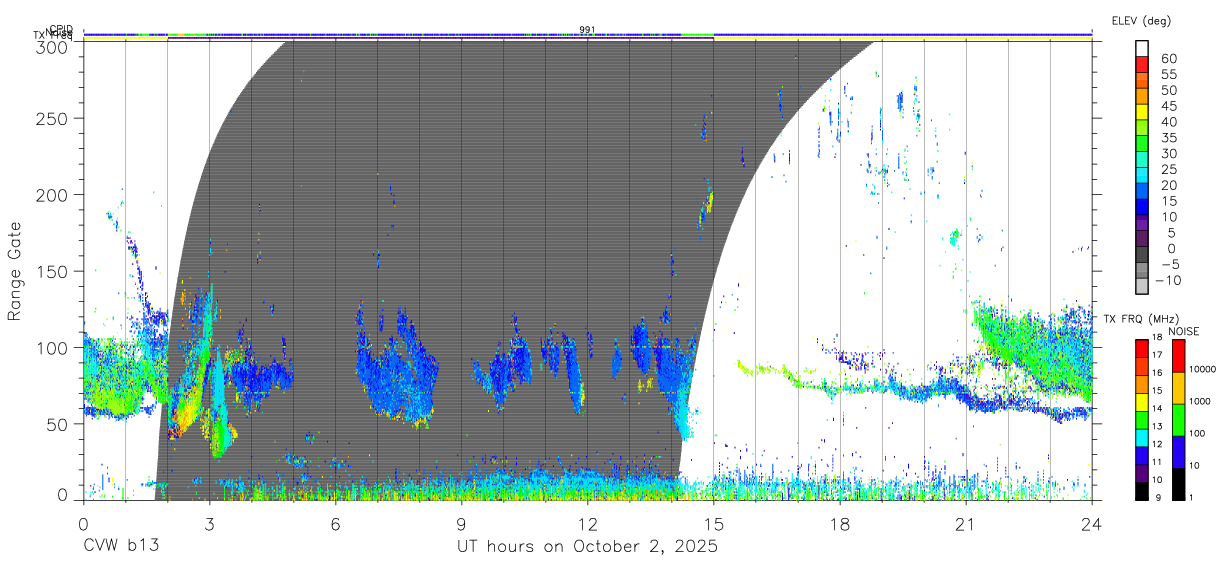Click the 10000 label on NOISE scale

(1203, 371)
